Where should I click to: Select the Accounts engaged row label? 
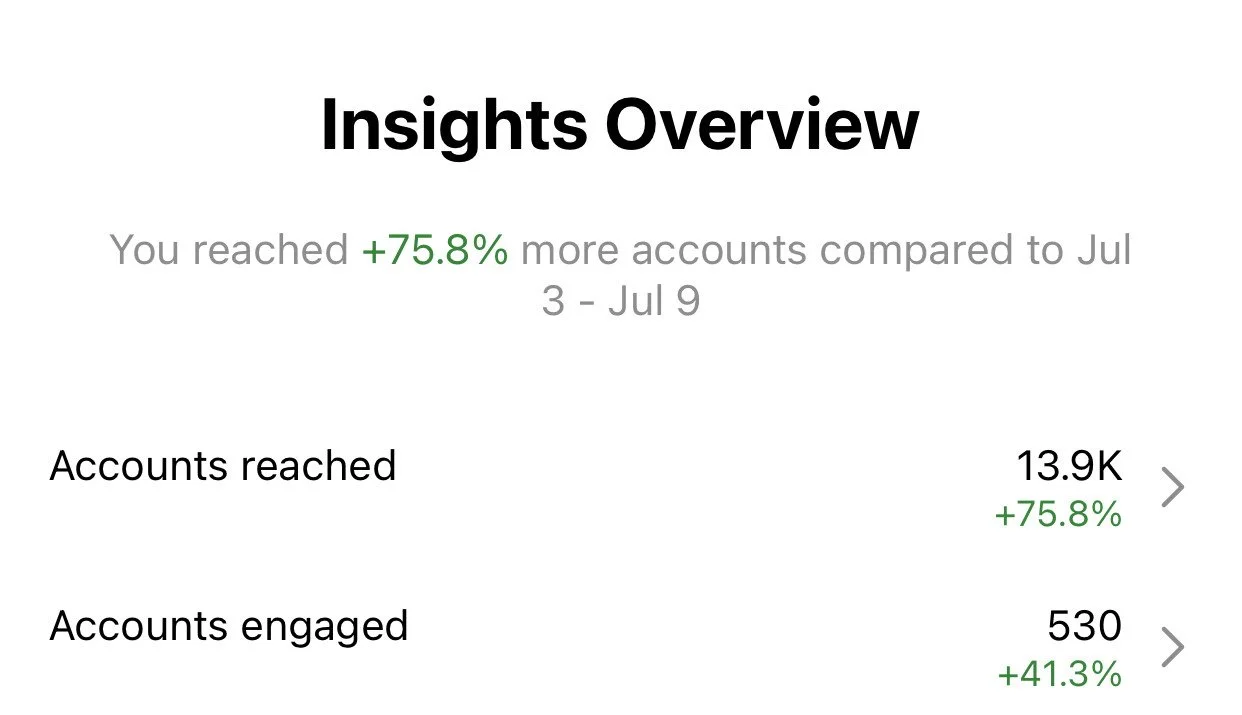pos(229,627)
